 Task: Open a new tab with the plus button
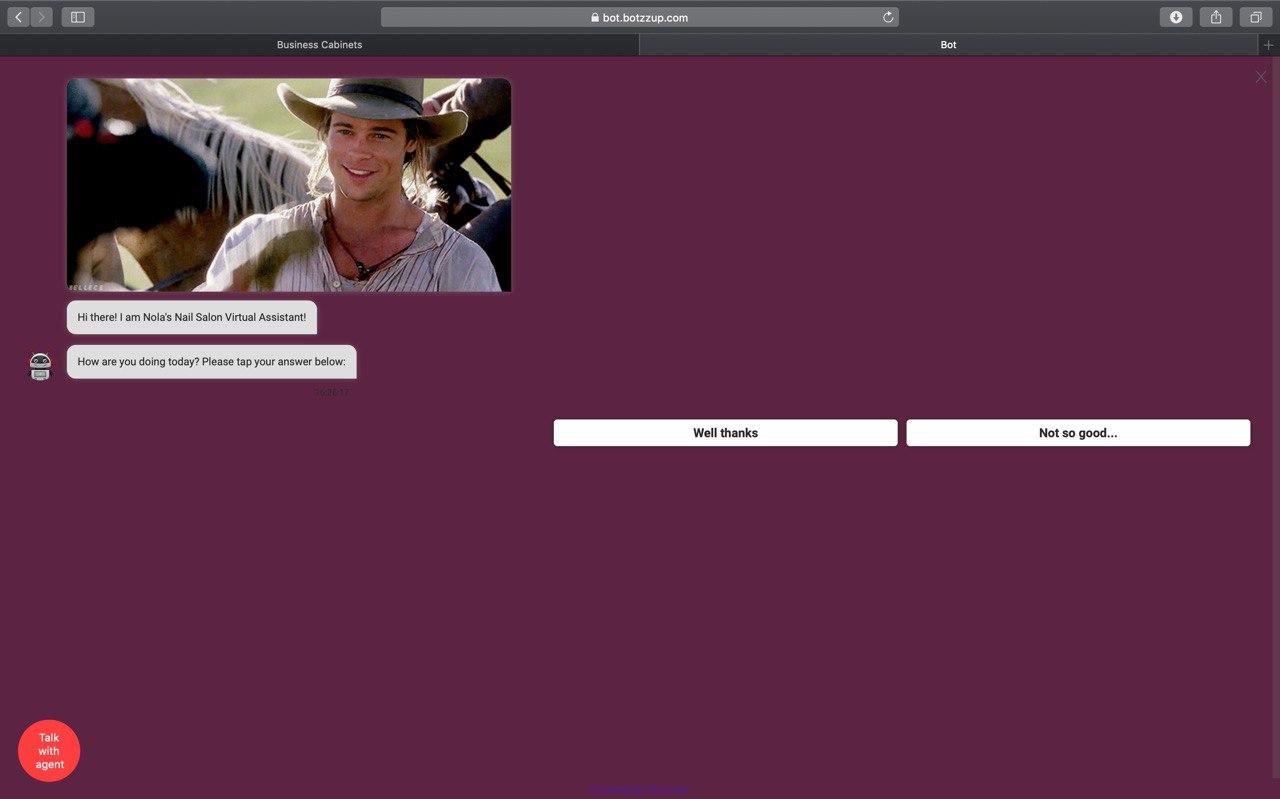(x=1269, y=45)
